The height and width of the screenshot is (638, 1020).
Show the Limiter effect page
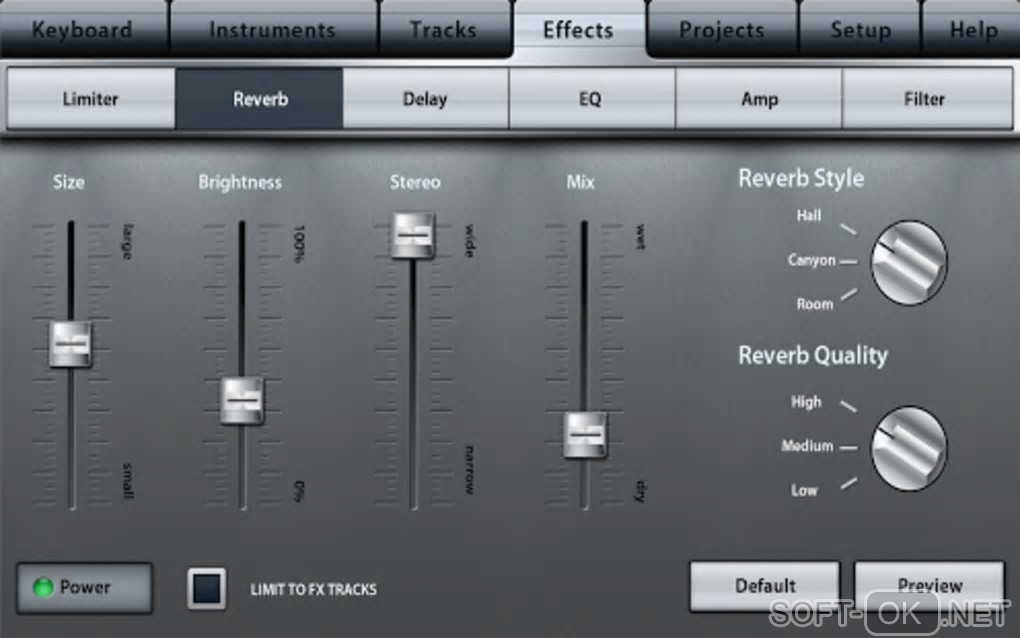tap(90, 99)
